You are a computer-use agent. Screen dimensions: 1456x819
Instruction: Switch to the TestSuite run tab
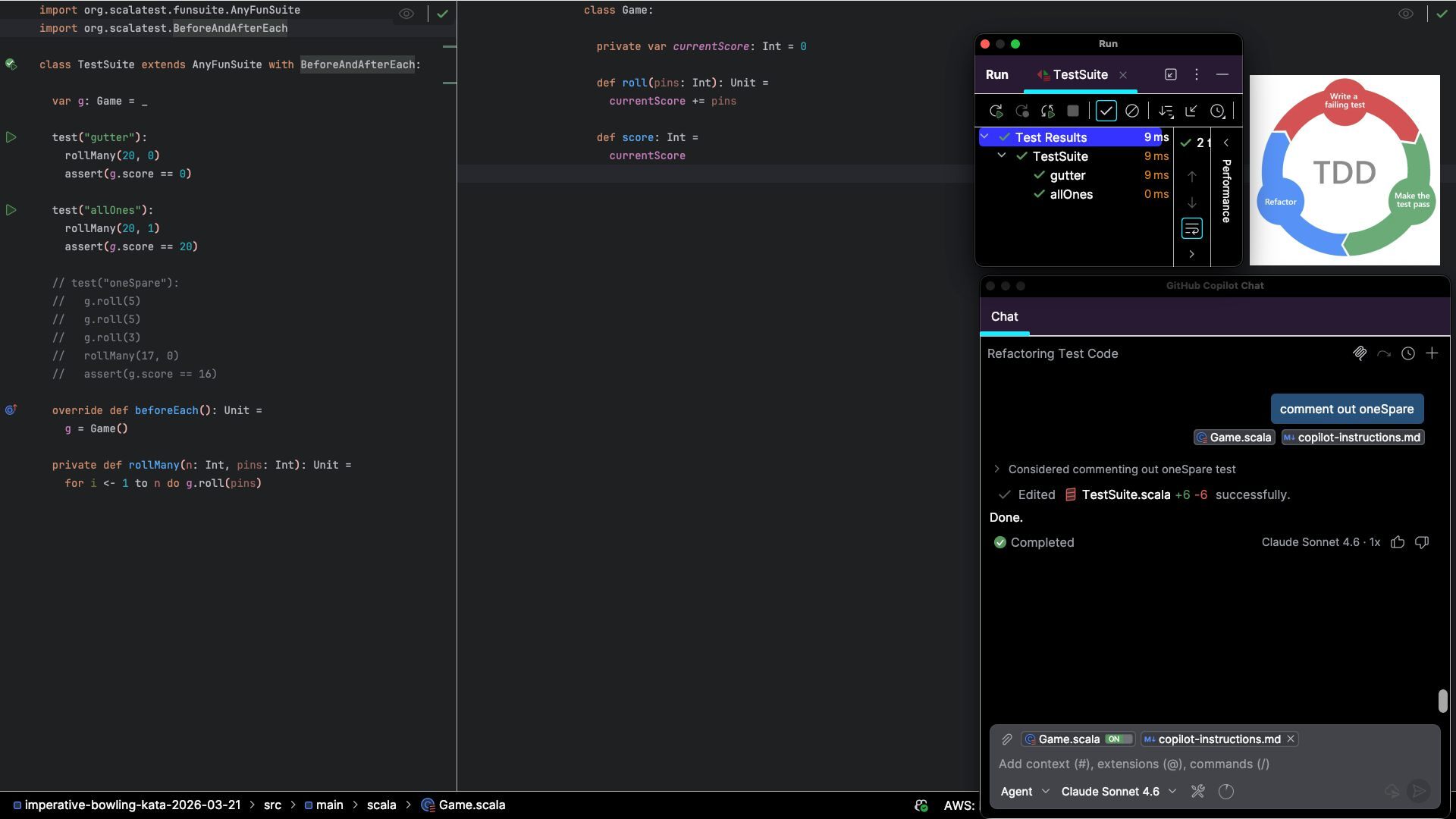1080,74
